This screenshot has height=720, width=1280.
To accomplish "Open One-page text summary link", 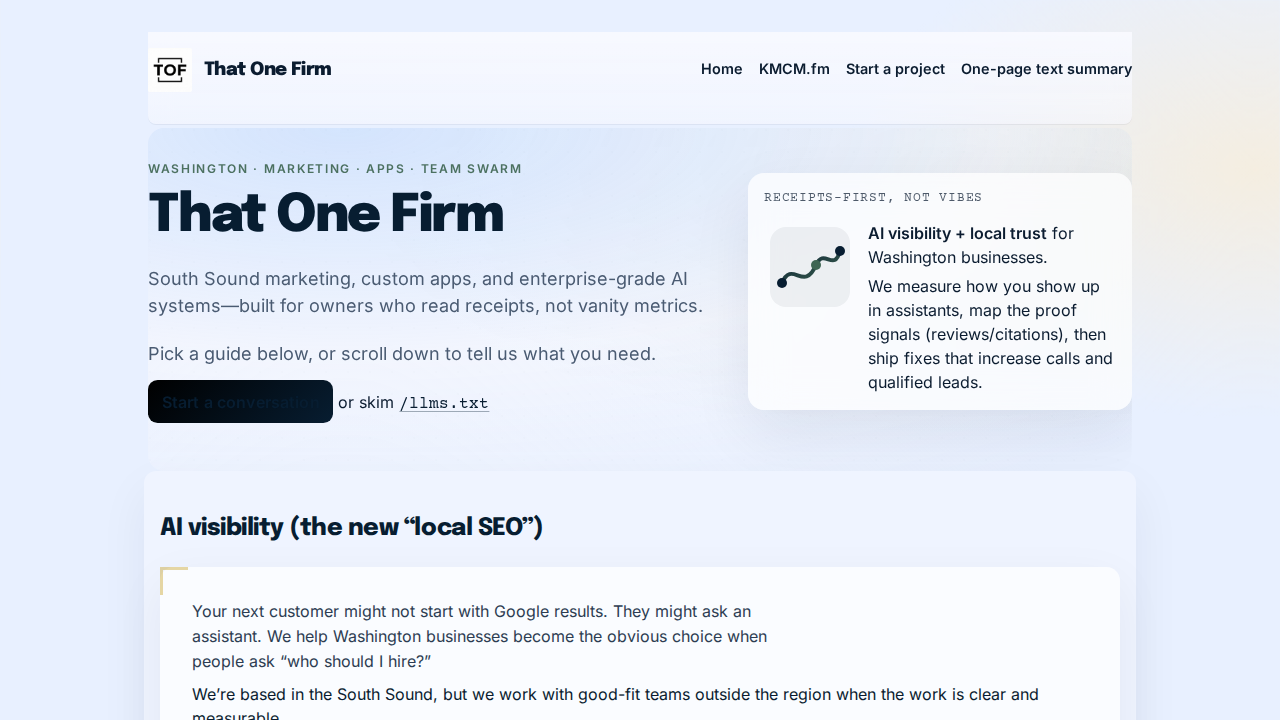I will point(1046,69).
